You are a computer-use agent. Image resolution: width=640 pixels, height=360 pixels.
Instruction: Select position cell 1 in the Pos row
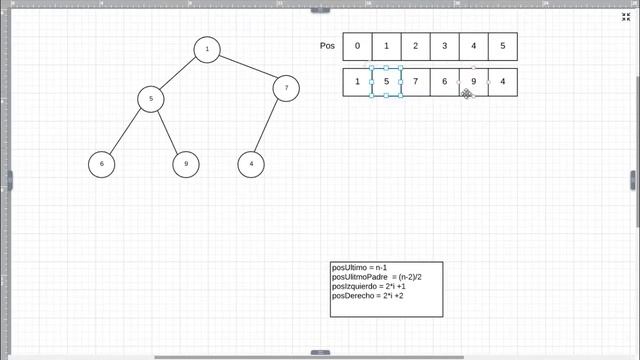pyautogui.click(x=387, y=46)
